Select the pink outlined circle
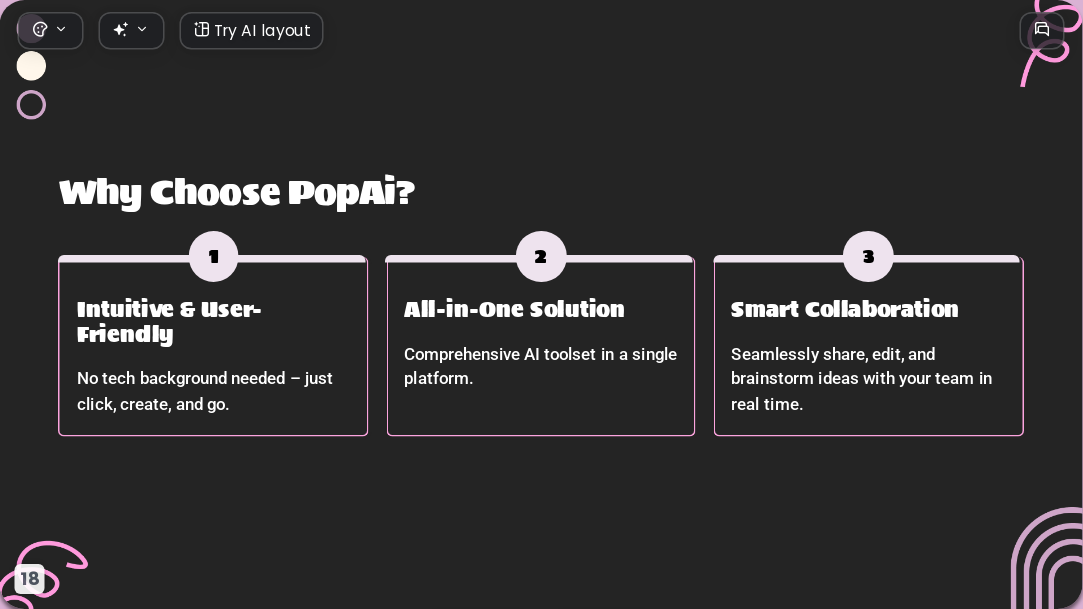The image size is (1083, 609). pos(31,105)
